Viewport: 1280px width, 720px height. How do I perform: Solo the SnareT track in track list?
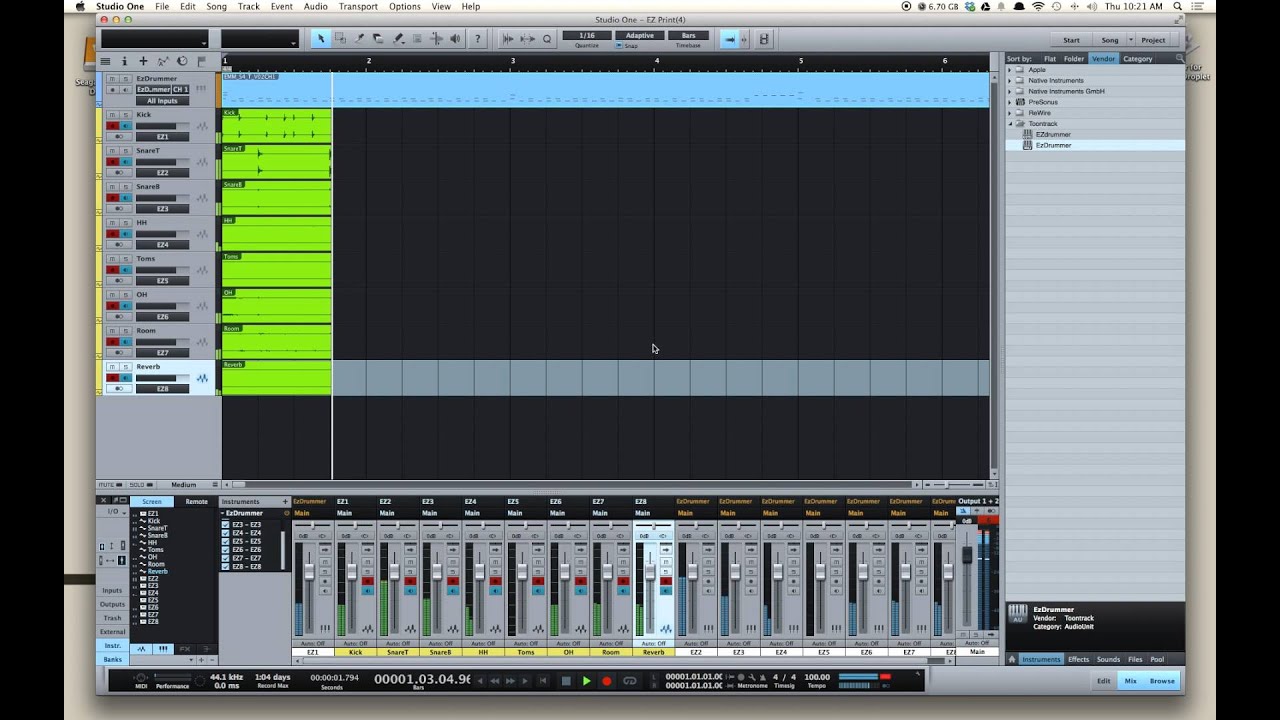[126, 150]
